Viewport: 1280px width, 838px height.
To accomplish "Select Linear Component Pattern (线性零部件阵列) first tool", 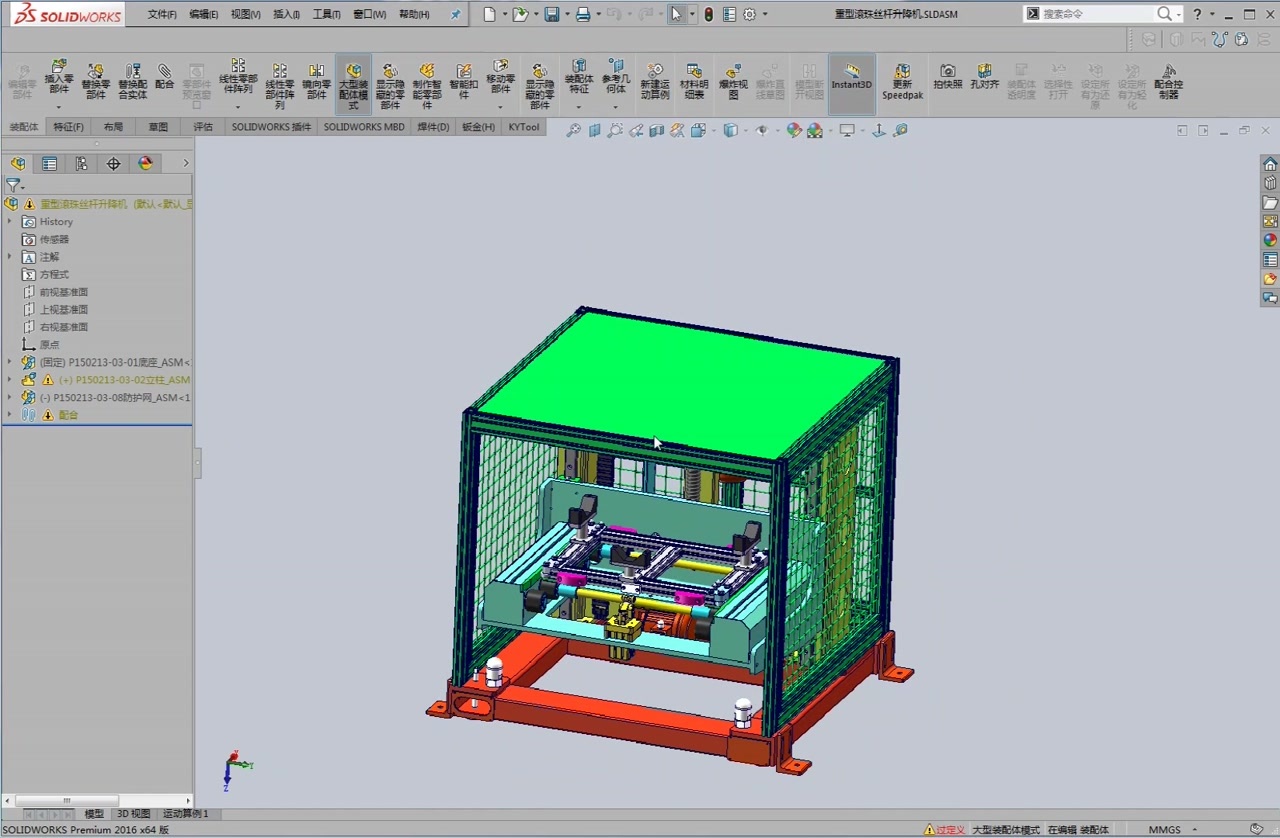I will click(x=238, y=75).
